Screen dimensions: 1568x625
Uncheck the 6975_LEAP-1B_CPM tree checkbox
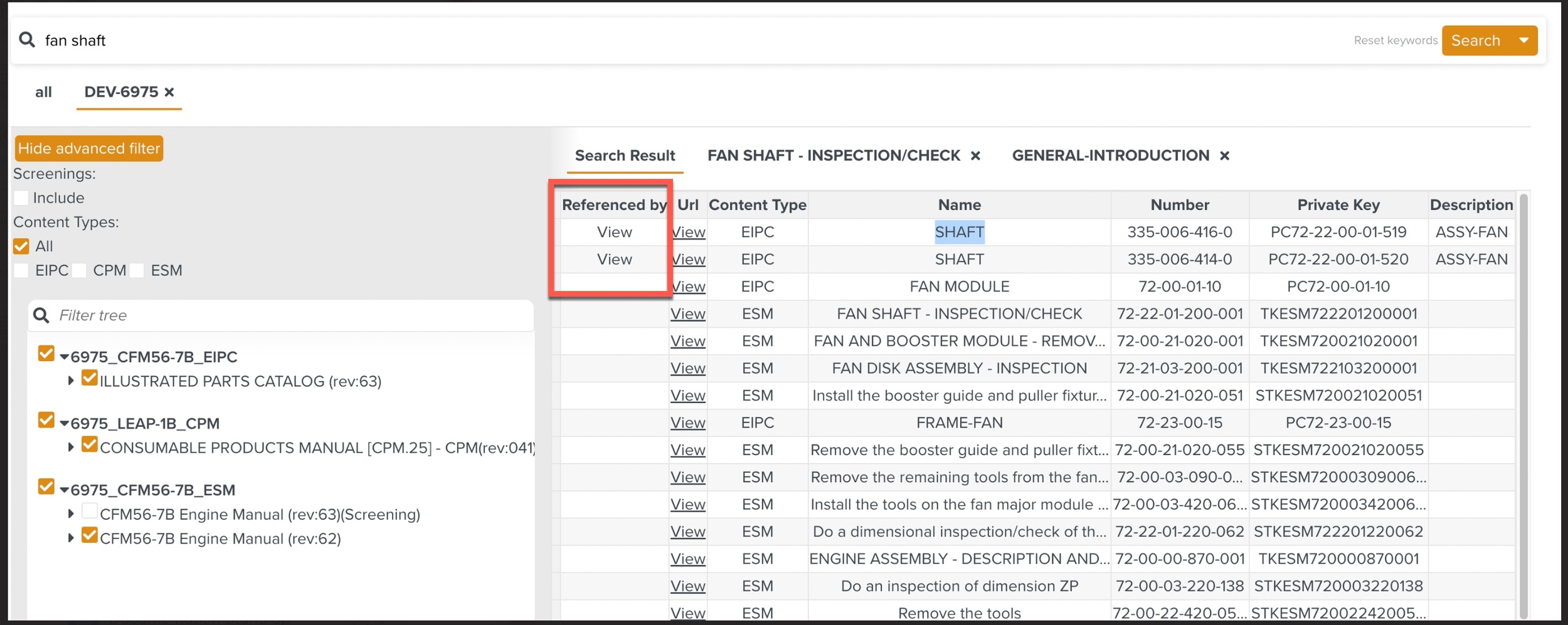click(x=46, y=419)
